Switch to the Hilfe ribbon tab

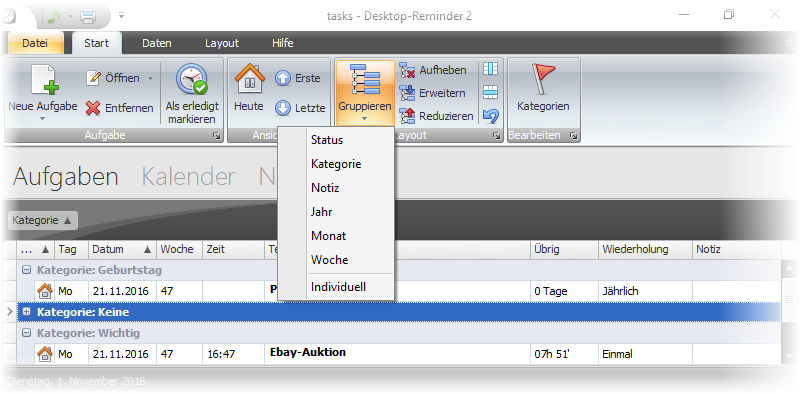(x=283, y=43)
